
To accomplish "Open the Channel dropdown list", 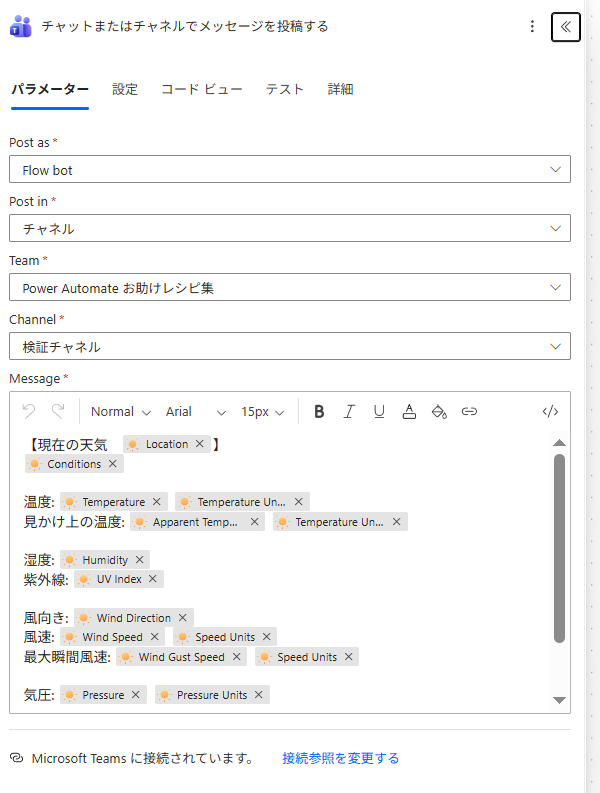I will coord(290,347).
